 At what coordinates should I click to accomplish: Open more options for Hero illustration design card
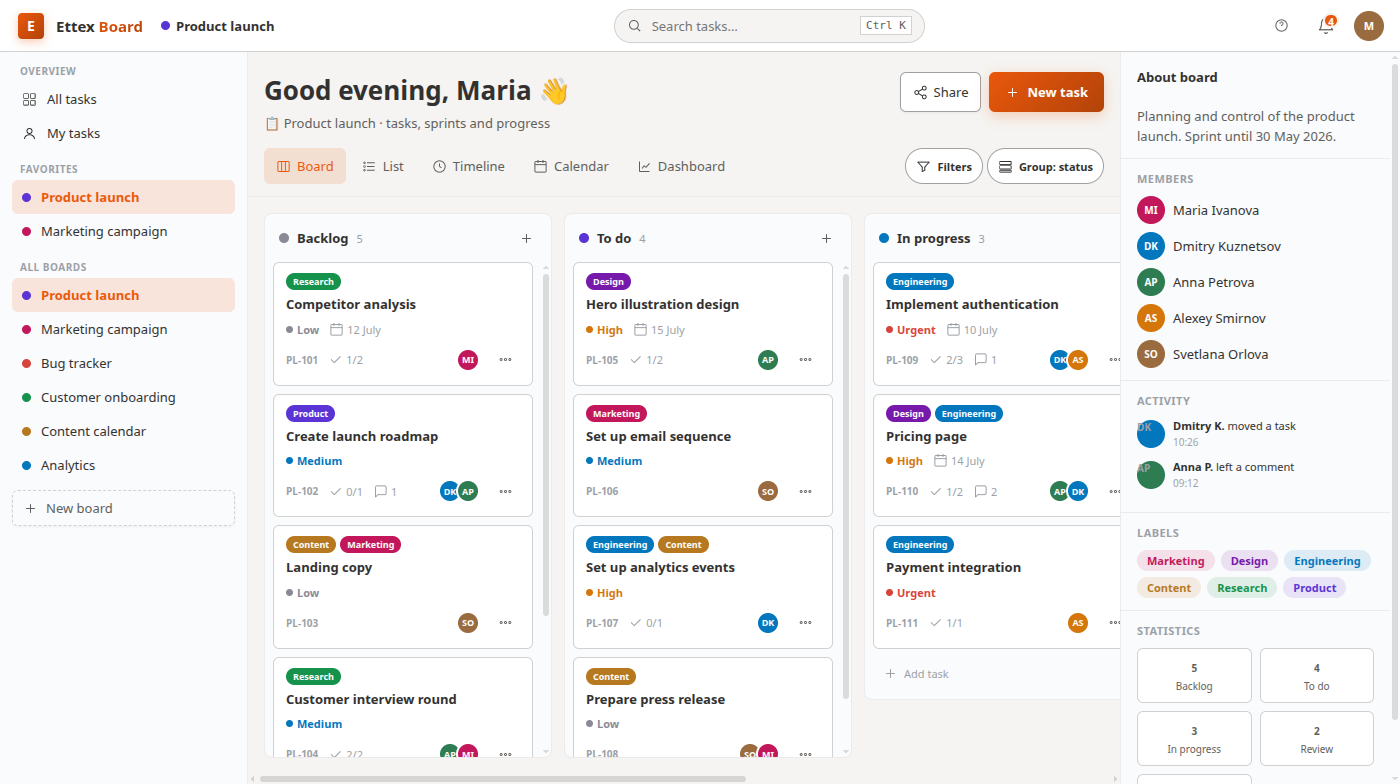point(805,360)
